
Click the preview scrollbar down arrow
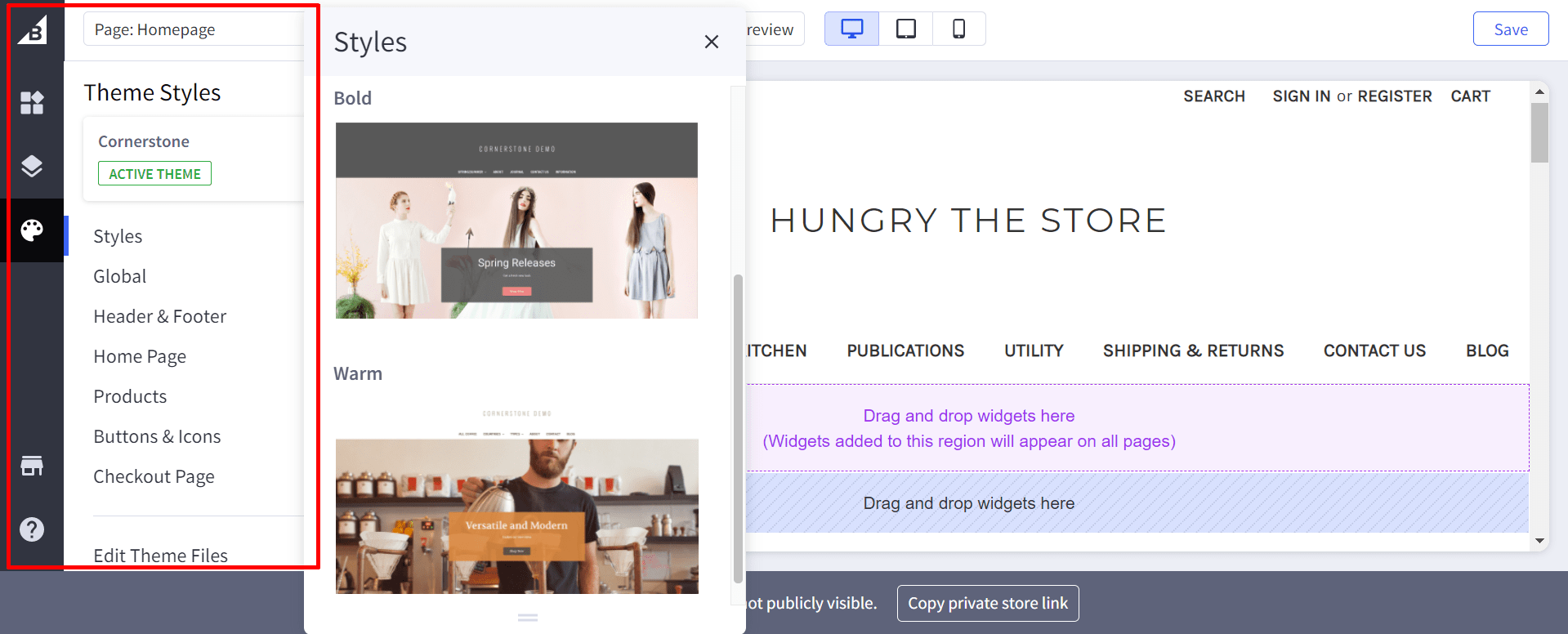[x=1539, y=540]
